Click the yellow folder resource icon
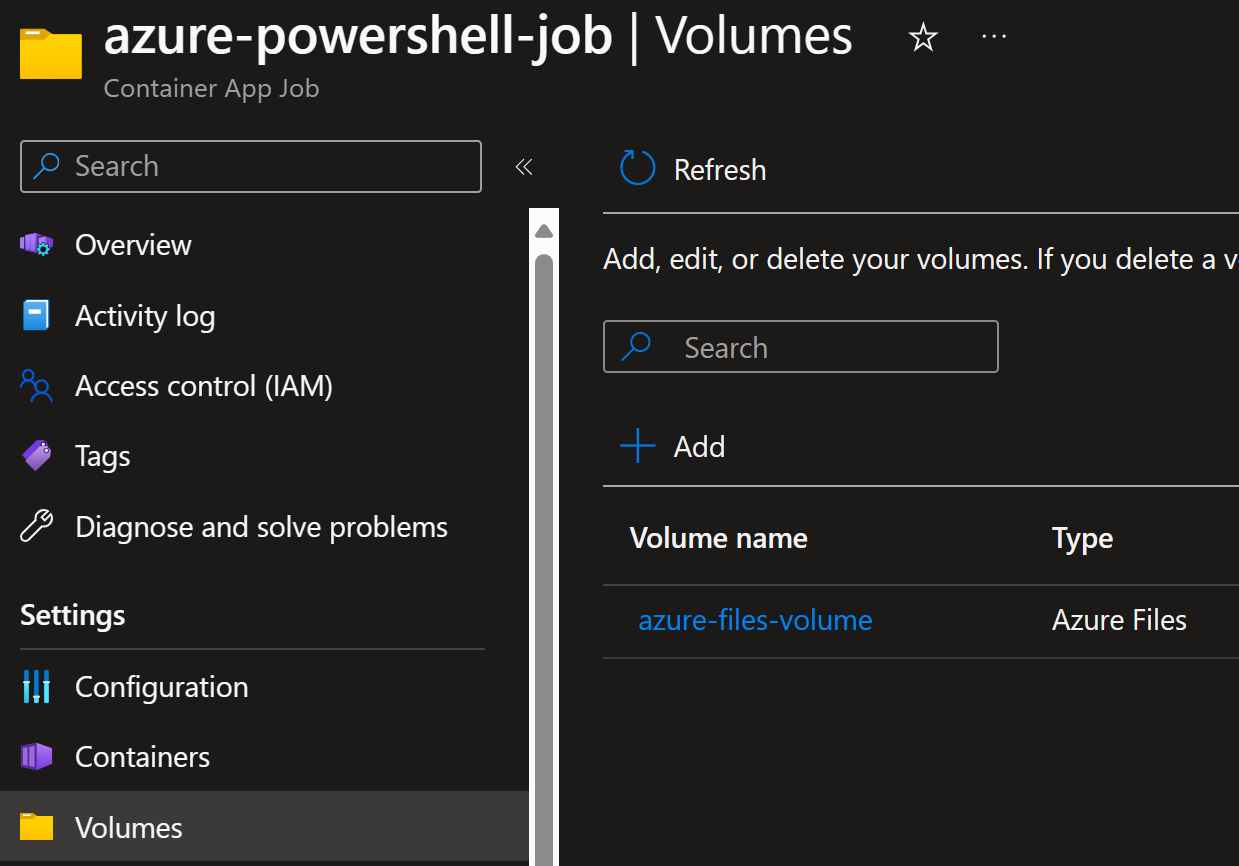This screenshot has width=1239, height=866. tap(51, 54)
